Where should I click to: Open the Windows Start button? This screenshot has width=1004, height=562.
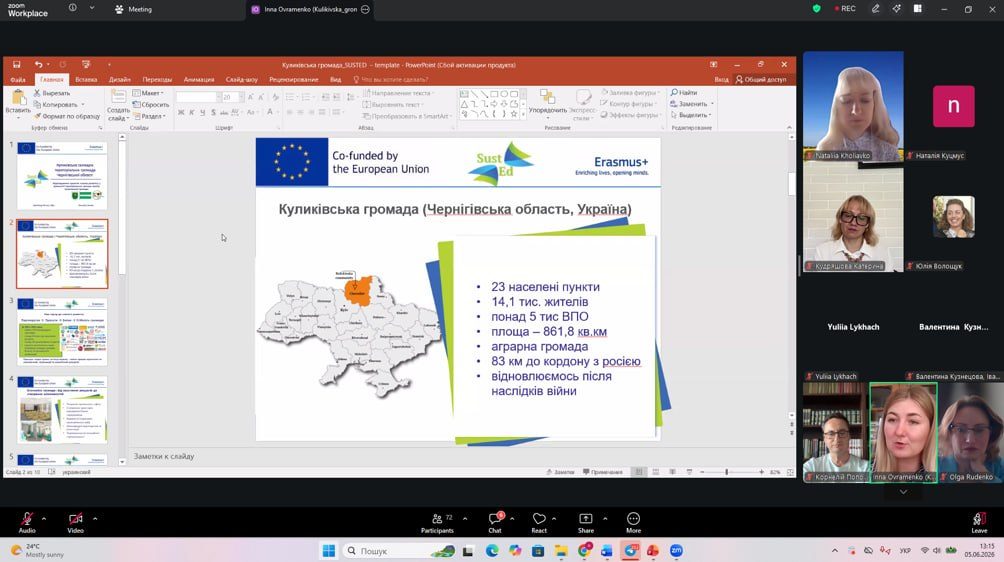tap(329, 550)
